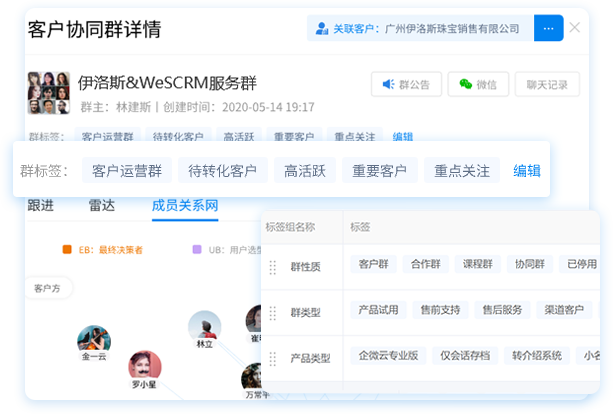
Task: Click the 产品类型 tag group name
Action: [x=310, y=358]
